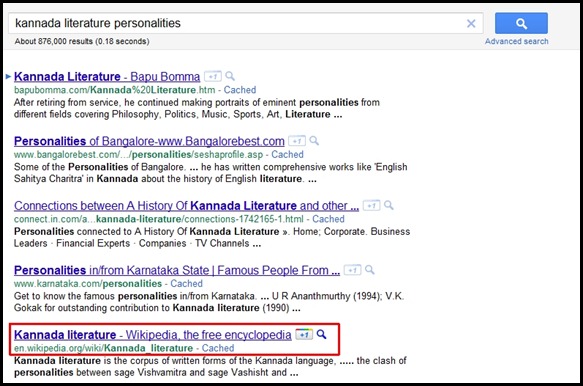Screen dimensions: 583x386
Task: Click preview magnifier beside Karnataka State result
Action: (x=370, y=270)
